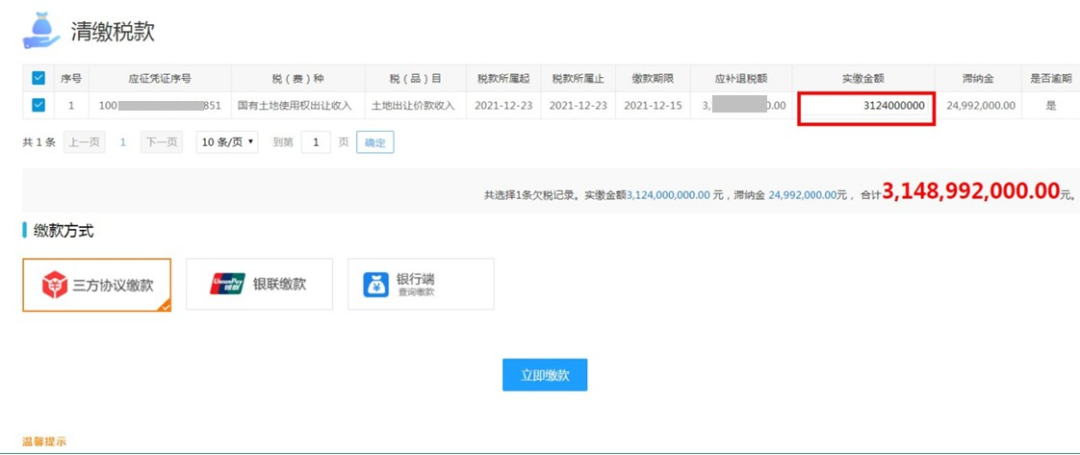Choose 银行端查询缴款 payment option
This screenshot has width=1080, height=455.
coord(421,284)
